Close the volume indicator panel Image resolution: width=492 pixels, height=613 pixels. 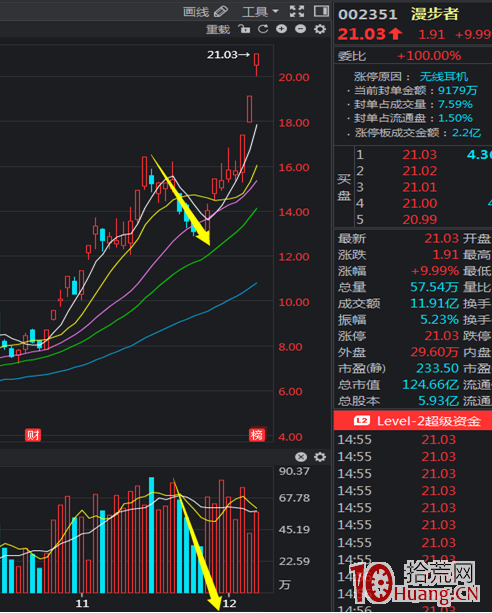pos(300,457)
